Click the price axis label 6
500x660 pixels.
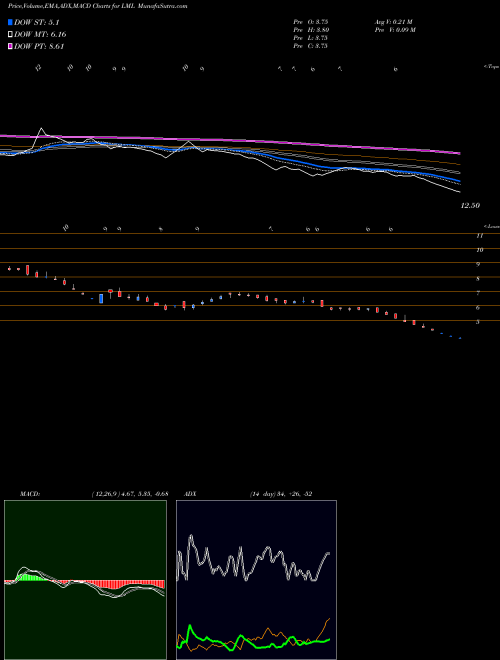pos(478,308)
